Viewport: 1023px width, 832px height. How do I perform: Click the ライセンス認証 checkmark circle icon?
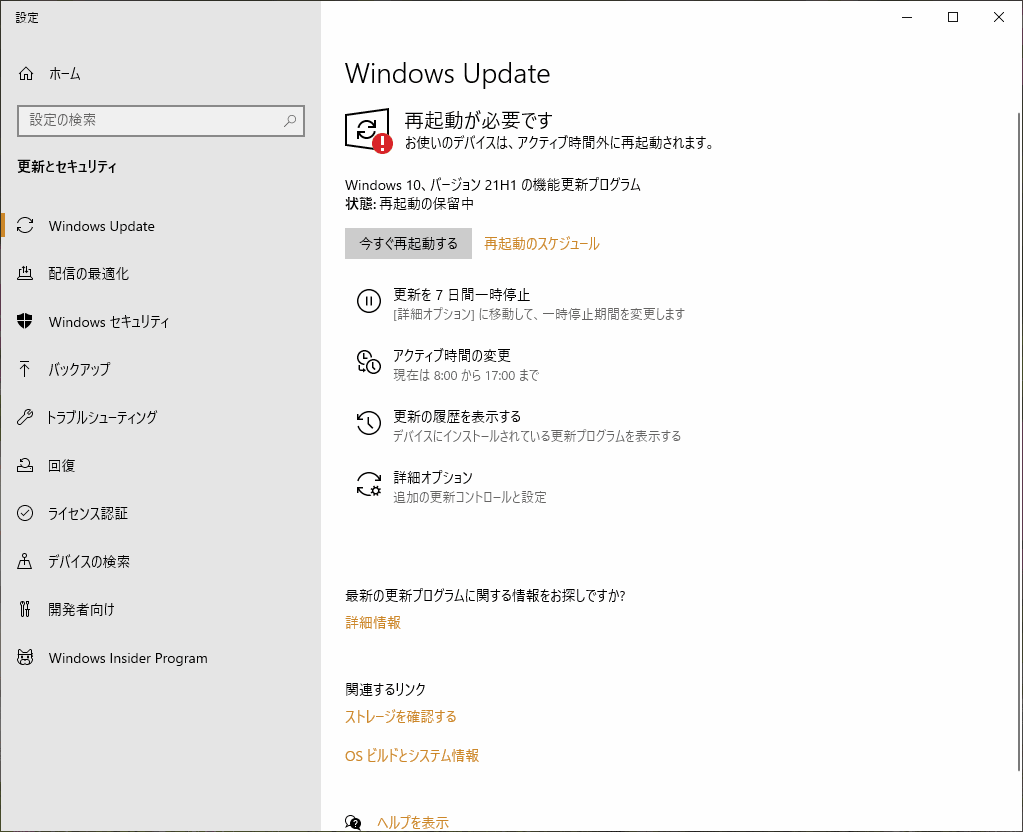pyautogui.click(x=25, y=513)
